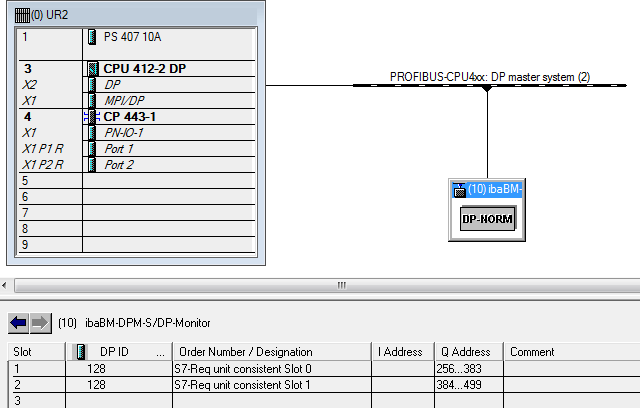This screenshot has width=640, height=408.
Task: Click 'ibaBM-DPM-S/DP-Monitor' detail label
Action: click(147, 323)
